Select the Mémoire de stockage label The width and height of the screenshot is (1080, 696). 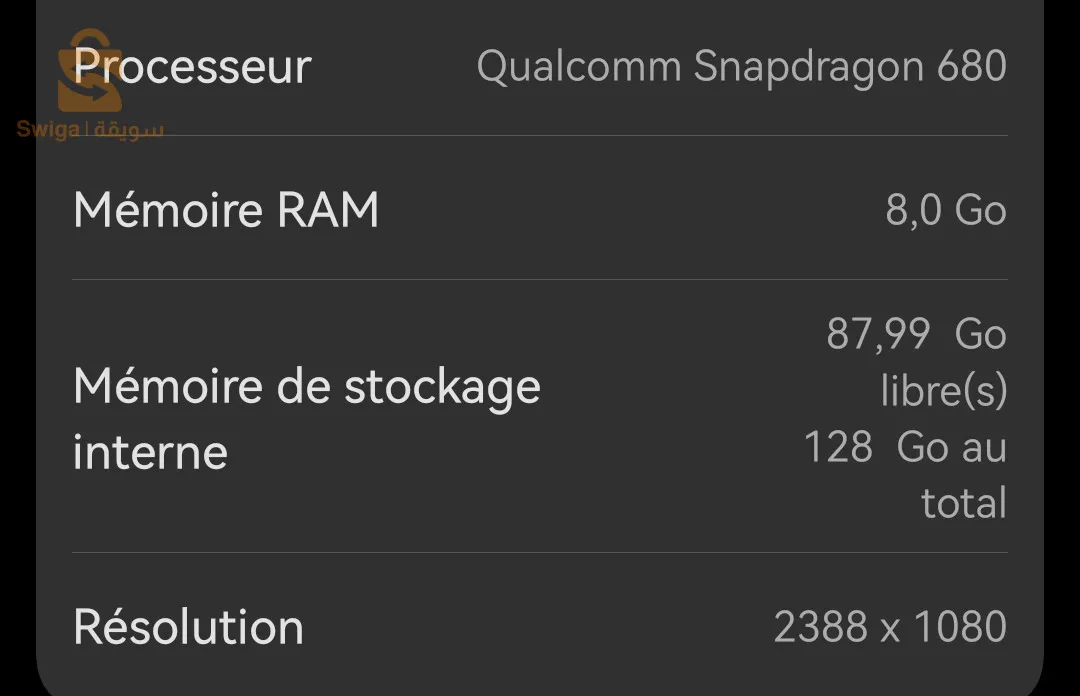[306, 386]
